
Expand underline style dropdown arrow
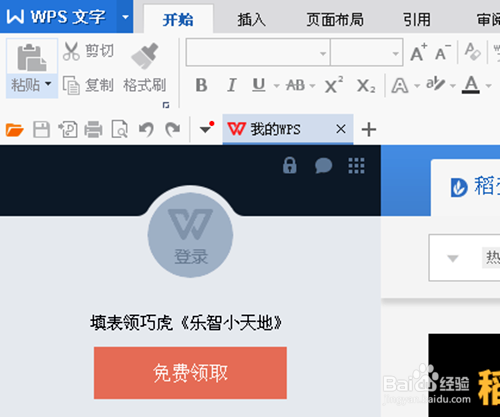(x=277, y=86)
